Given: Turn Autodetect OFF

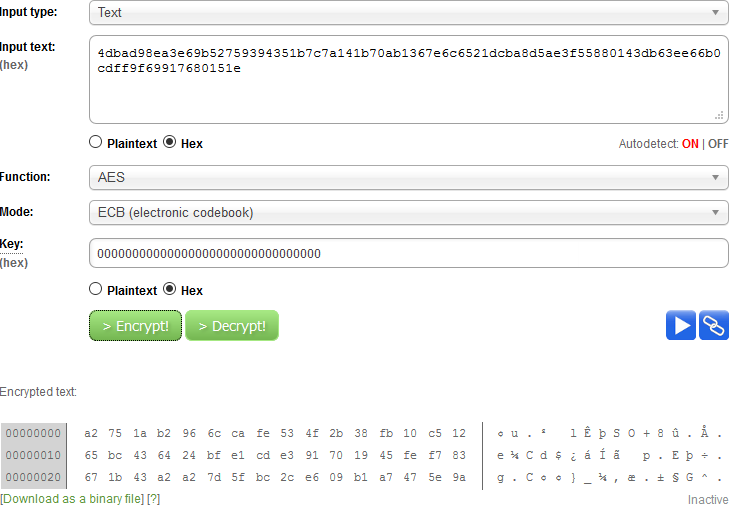Looking at the screenshot, I should (x=718, y=144).
